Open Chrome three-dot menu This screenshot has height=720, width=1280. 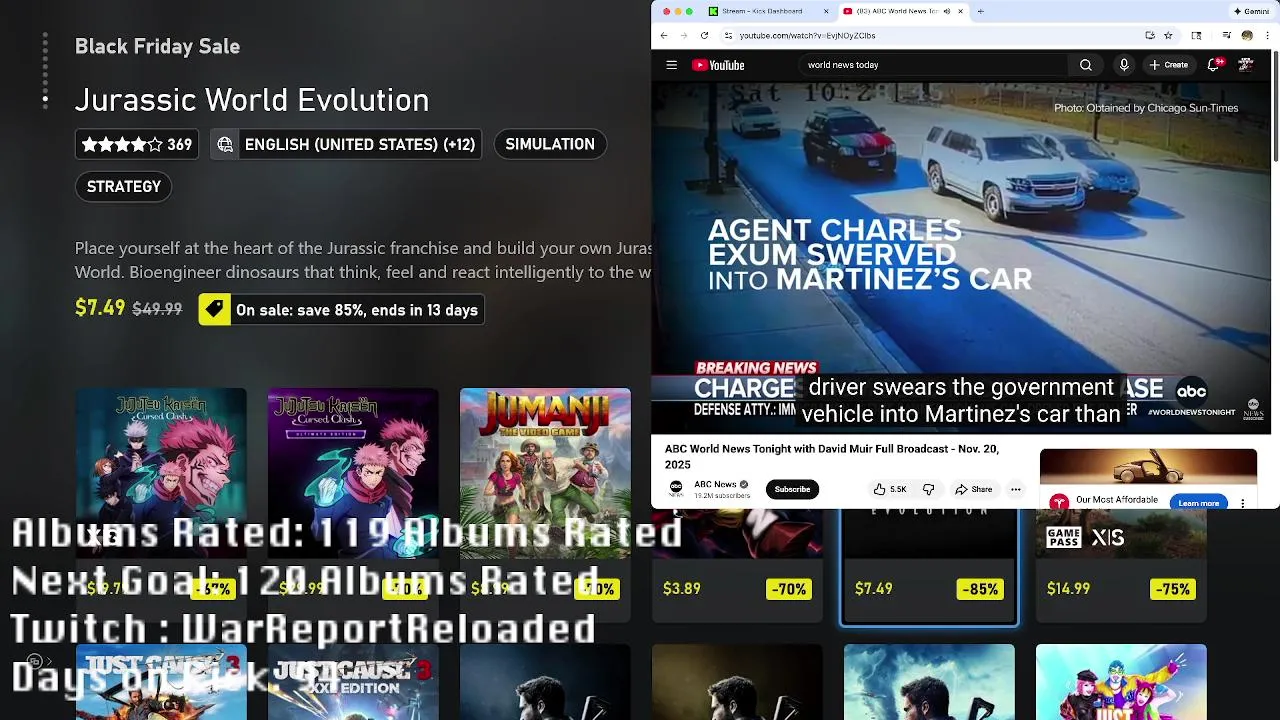(x=1266, y=35)
